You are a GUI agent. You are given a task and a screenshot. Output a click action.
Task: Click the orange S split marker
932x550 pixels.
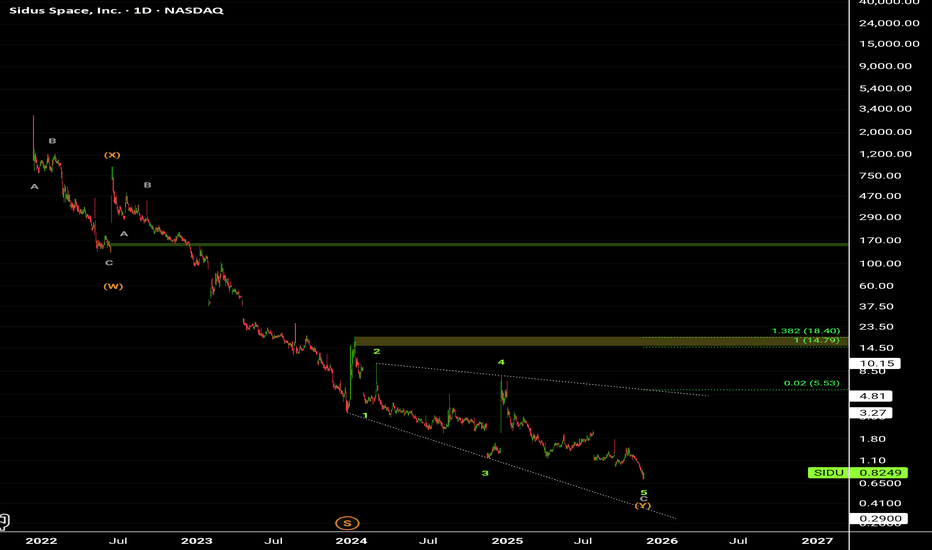(x=347, y=523)
